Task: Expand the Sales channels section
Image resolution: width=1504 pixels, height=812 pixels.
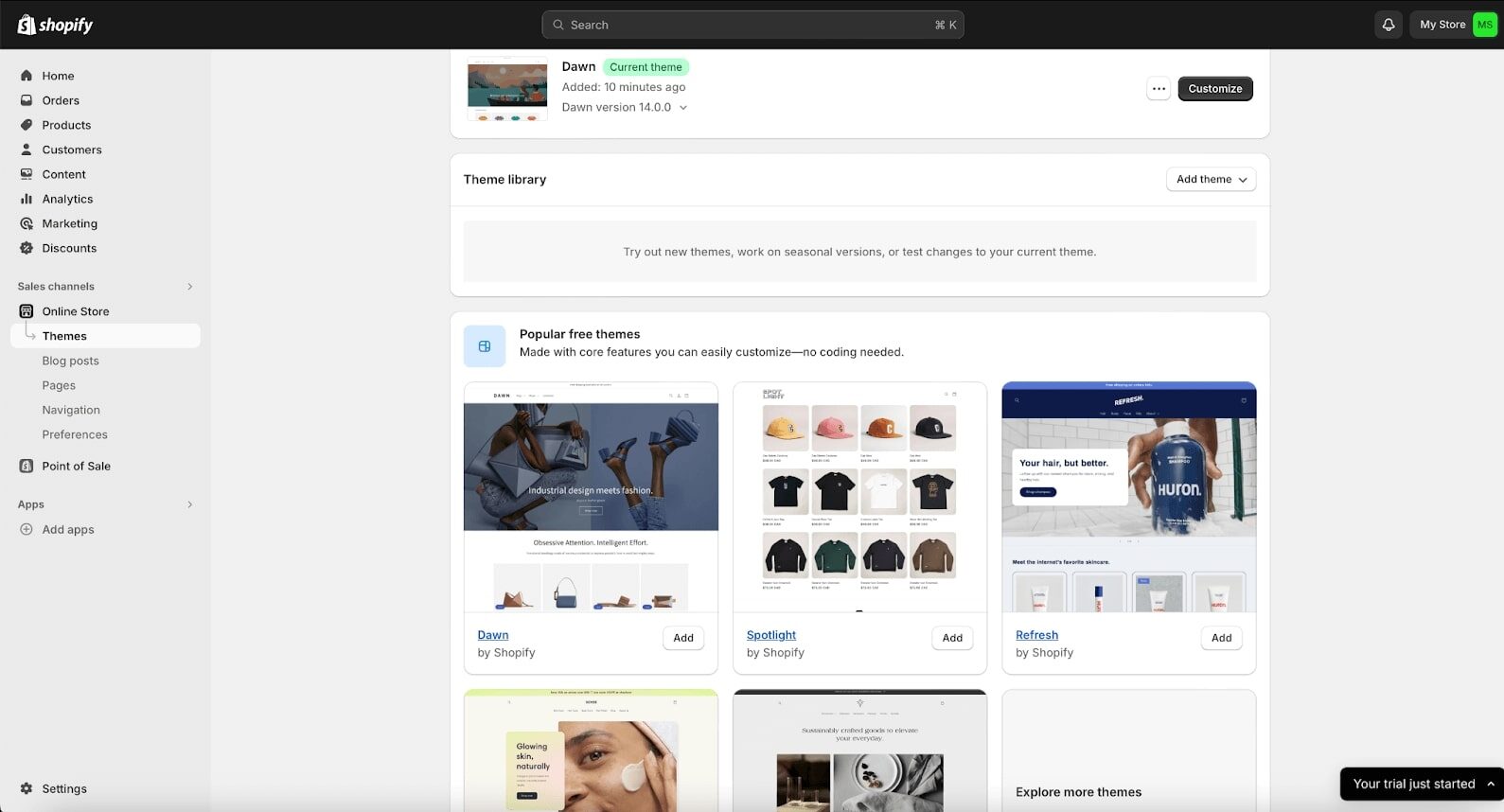Action: 190,286
